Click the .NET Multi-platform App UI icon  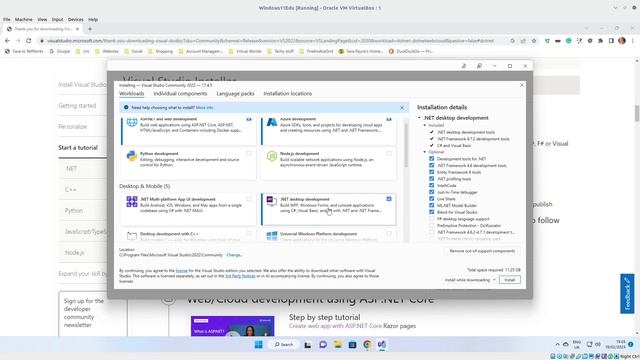coord(132,202)
